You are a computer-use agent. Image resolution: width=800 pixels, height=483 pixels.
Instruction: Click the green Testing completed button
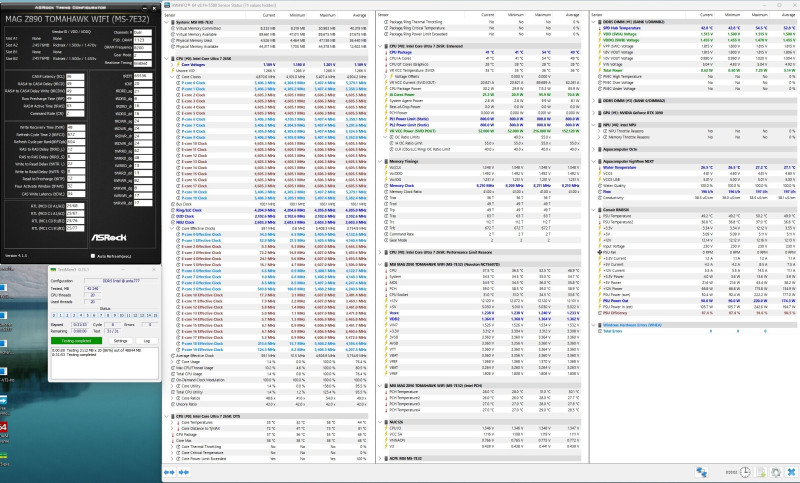coord(76,341)
